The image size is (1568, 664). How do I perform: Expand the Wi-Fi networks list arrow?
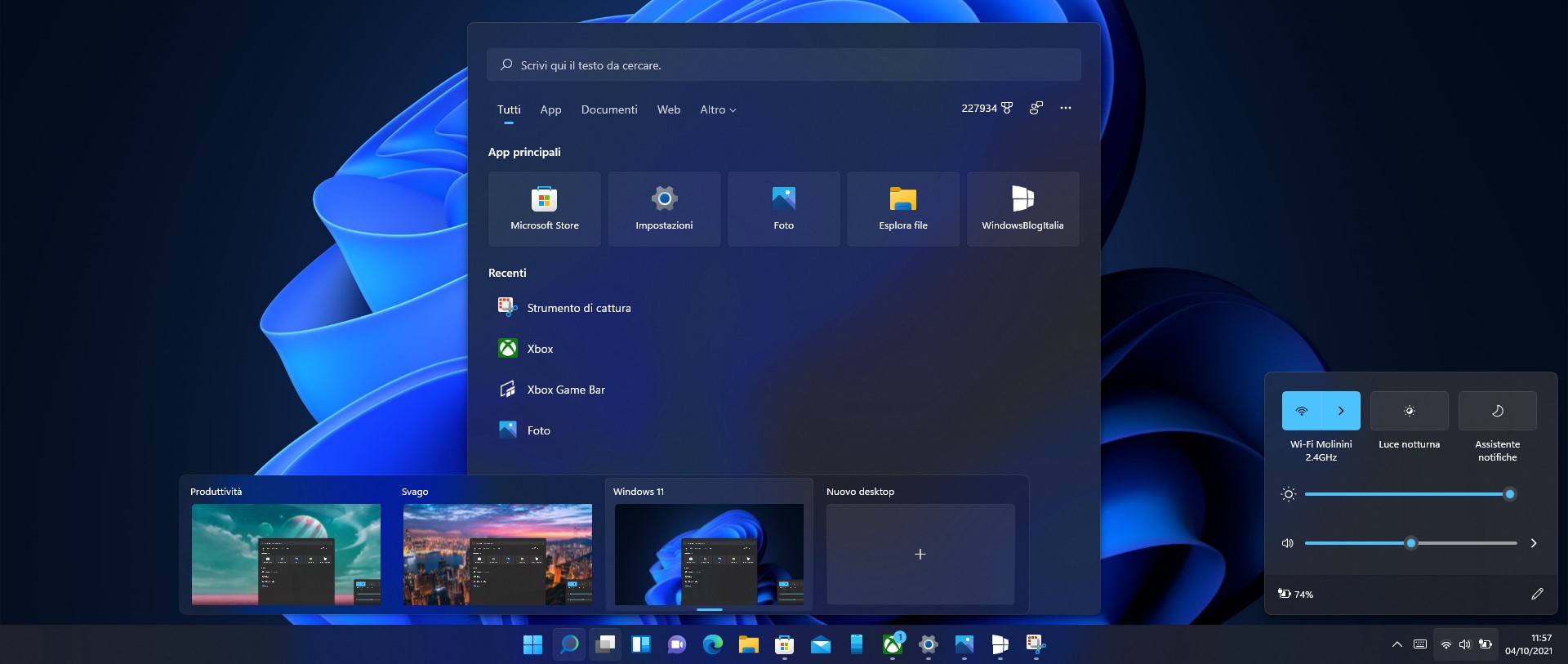click(1341, 411)
